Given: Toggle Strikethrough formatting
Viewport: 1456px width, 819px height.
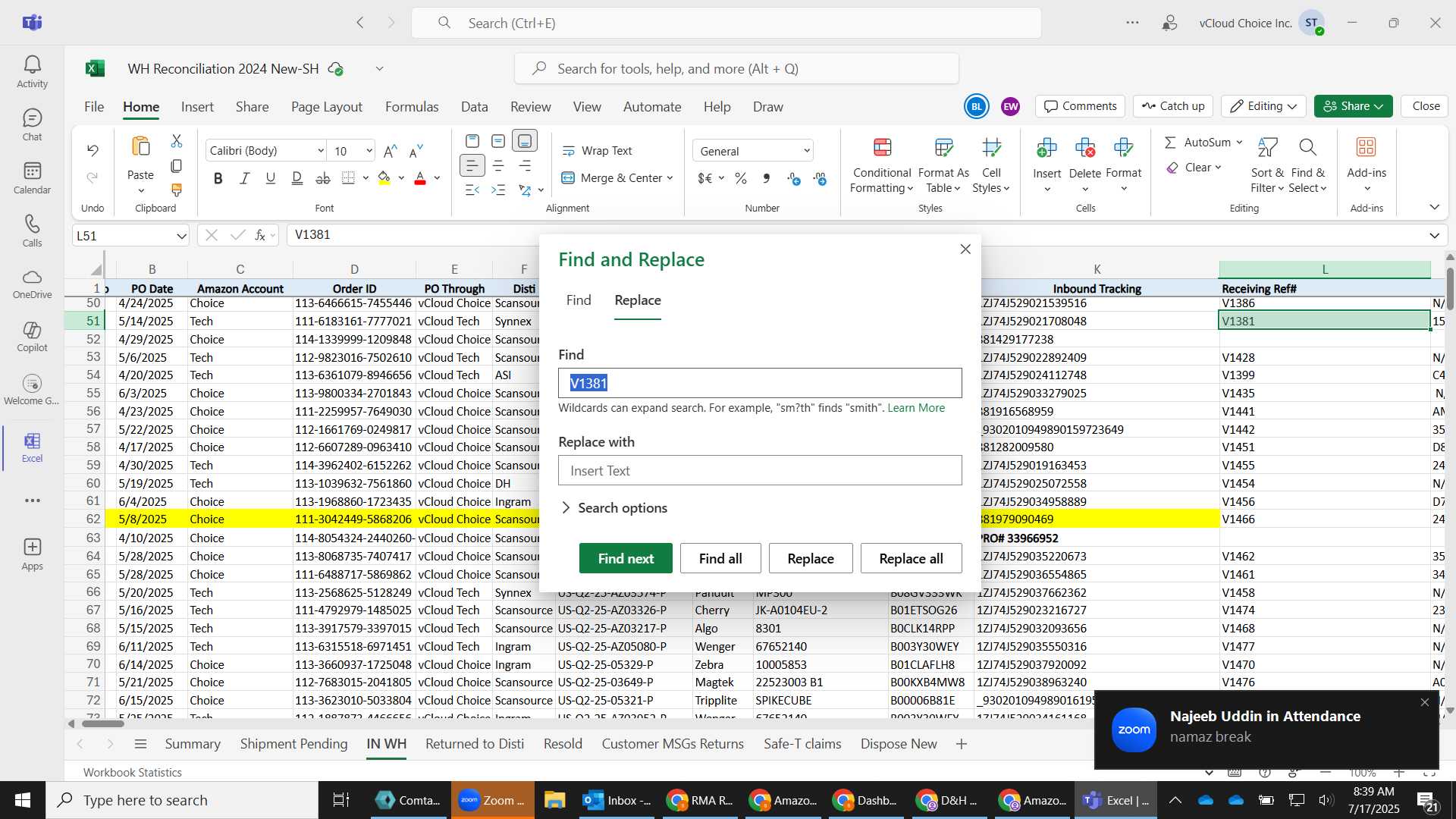Looking at the screenshot, I should click(323, 178).
